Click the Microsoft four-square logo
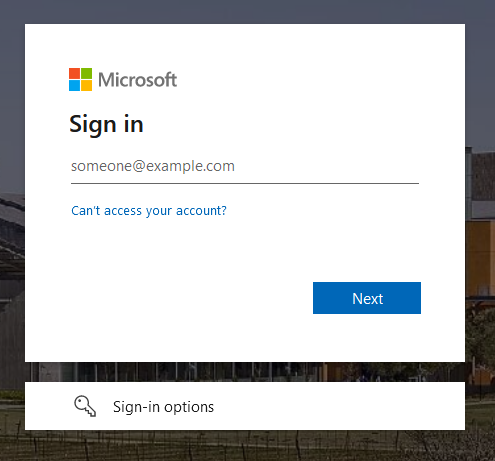 tap(80, 79)
